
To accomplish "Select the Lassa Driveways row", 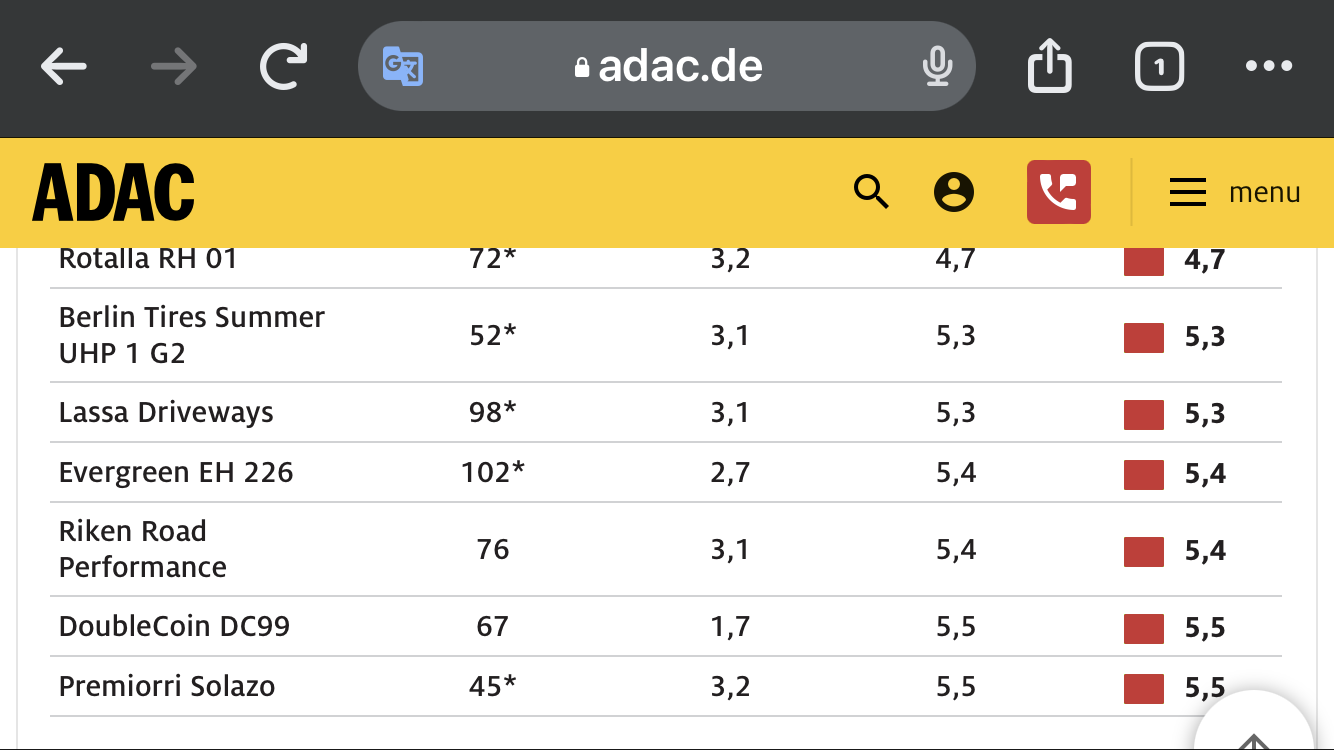I will [666, 412].
